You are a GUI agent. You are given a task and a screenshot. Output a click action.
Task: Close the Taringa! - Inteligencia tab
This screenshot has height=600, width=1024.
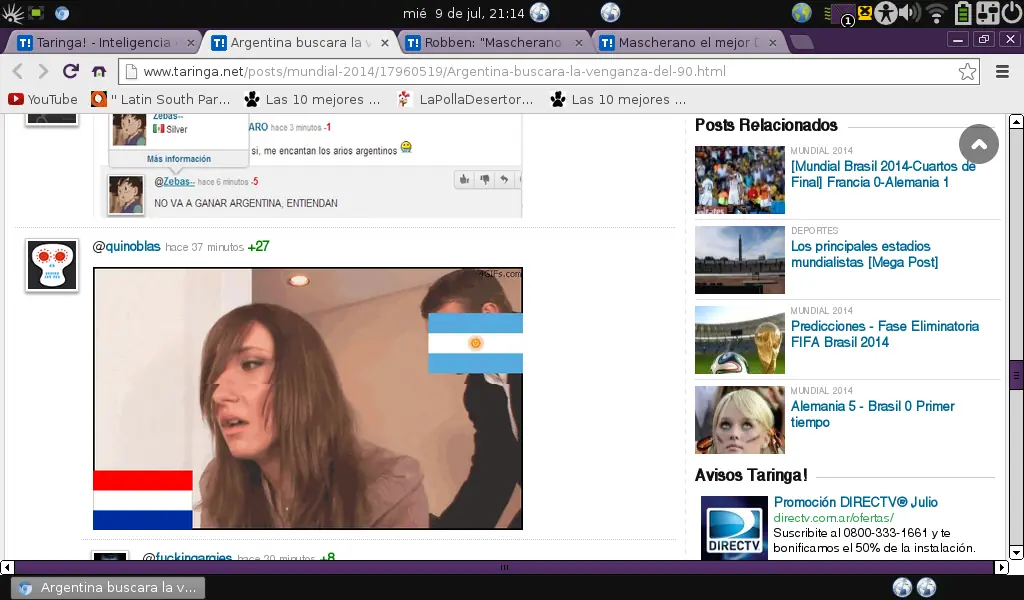[190, 42]
